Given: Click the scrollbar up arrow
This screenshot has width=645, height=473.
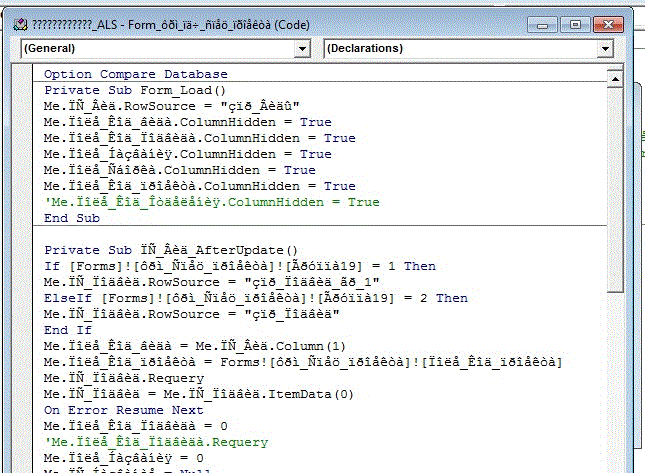Looking at the screenshot, I should [x=615, y=79].
